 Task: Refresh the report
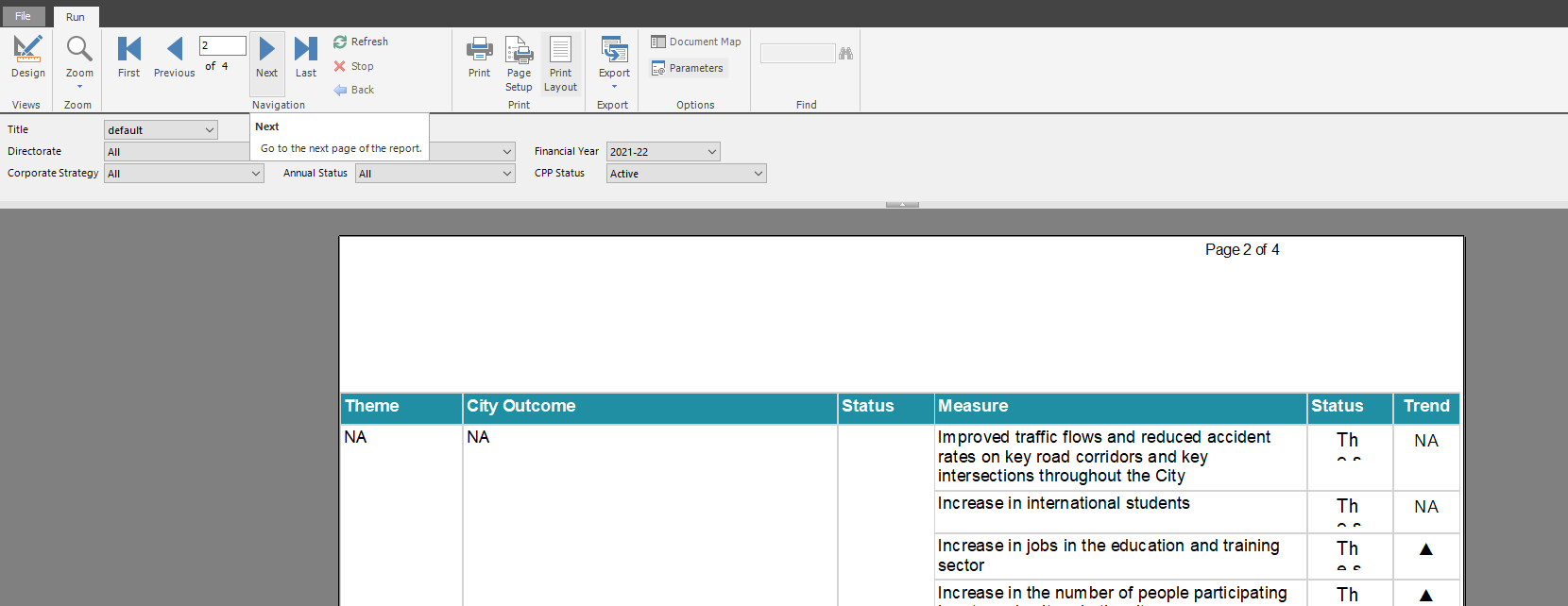pos(361,42)
